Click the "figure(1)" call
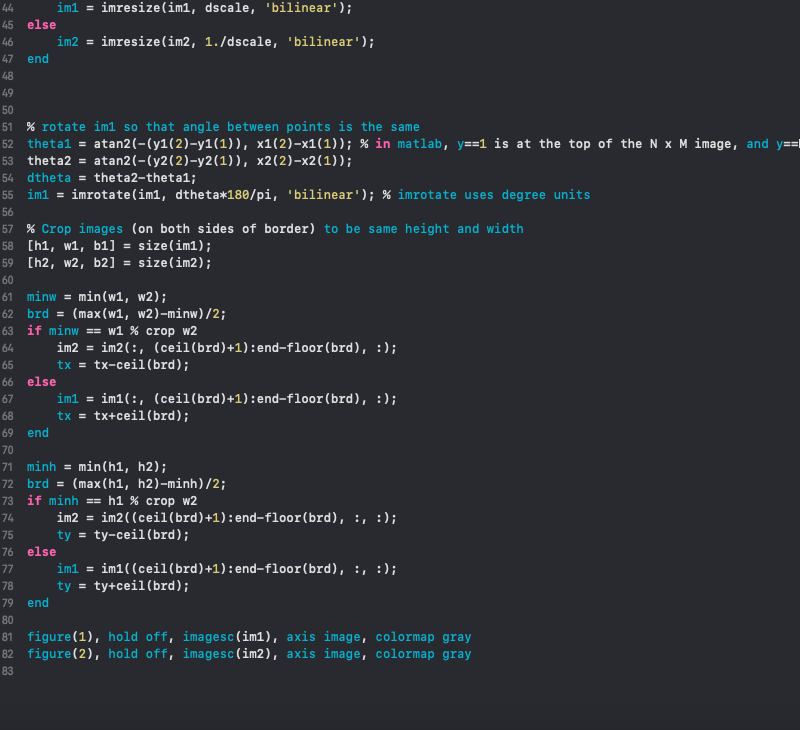800x730 pixels. coord(60,637)
